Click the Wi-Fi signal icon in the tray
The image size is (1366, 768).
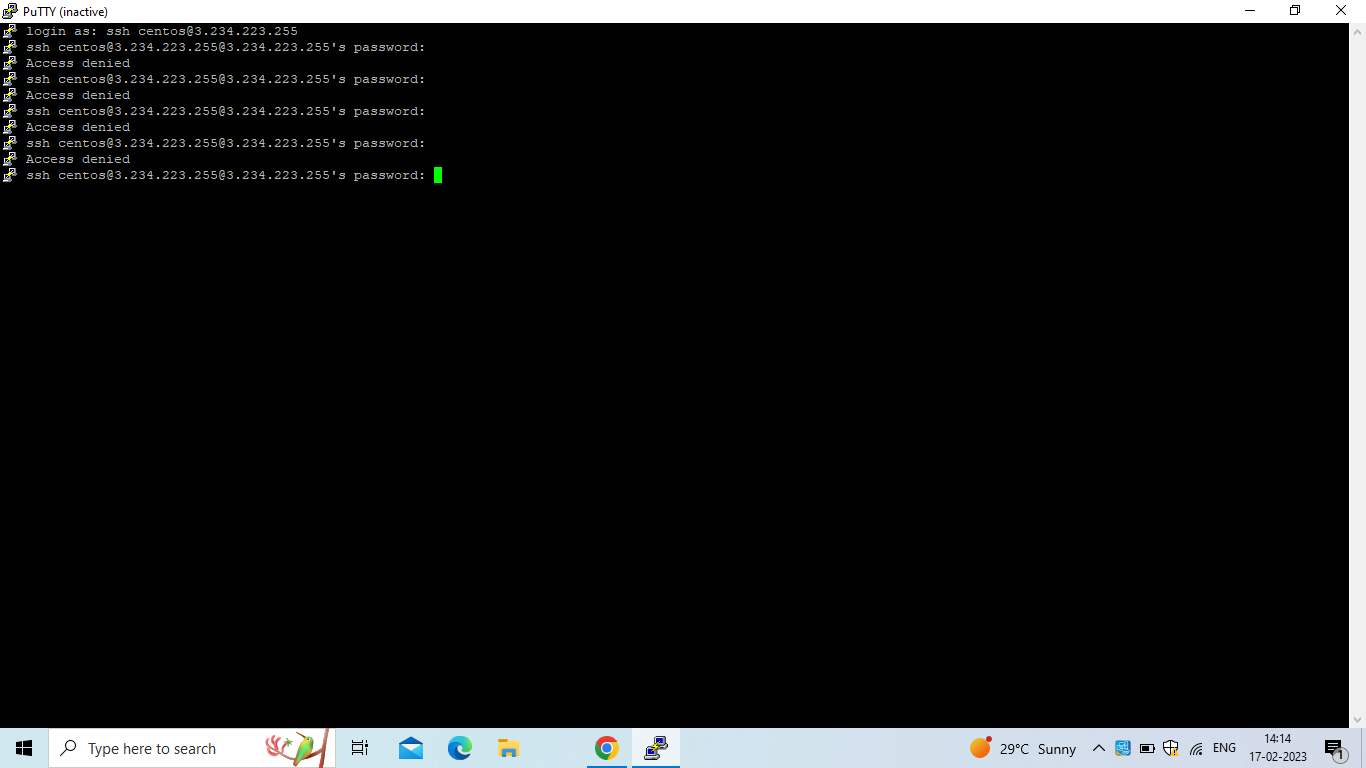1195,747
